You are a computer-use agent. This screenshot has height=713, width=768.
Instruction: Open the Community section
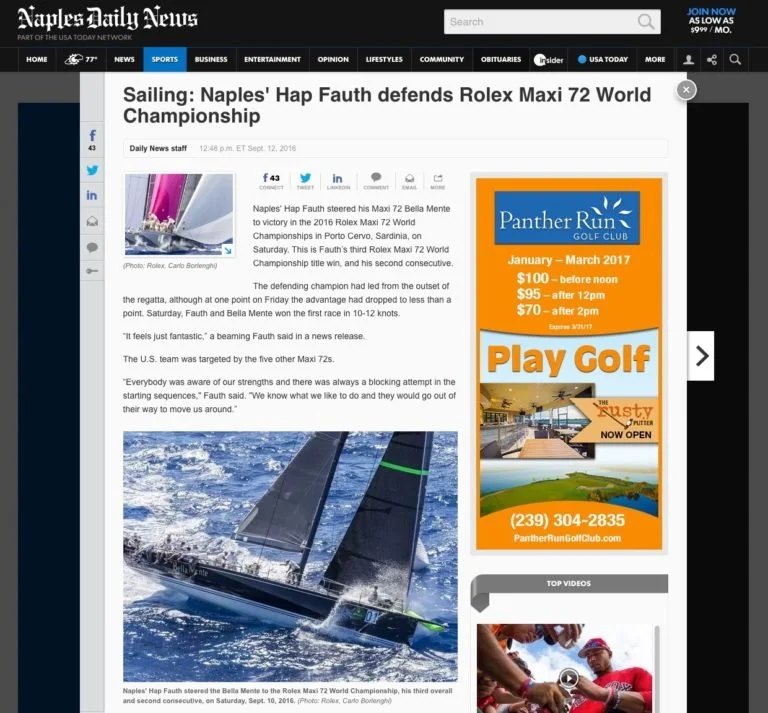pyautogui.click(x=442, y=59)
